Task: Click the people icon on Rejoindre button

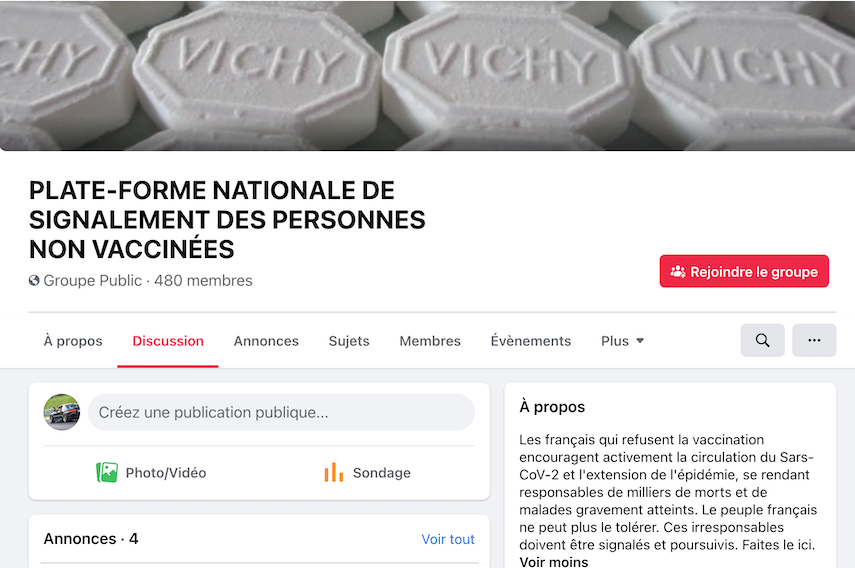Action: point(678,272)
